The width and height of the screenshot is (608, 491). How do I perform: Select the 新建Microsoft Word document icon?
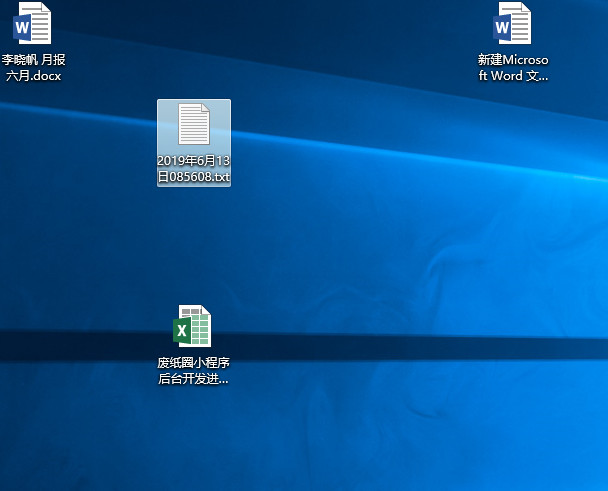point(513,23)
